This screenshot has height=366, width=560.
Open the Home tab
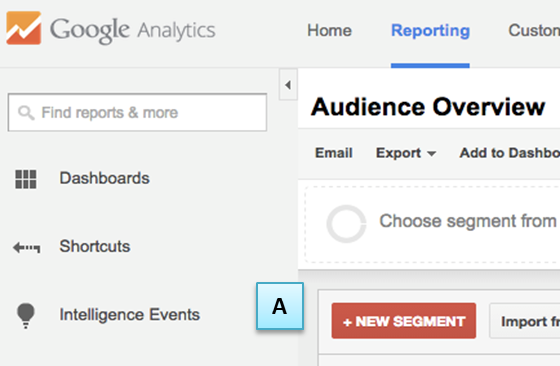point(329,31)
